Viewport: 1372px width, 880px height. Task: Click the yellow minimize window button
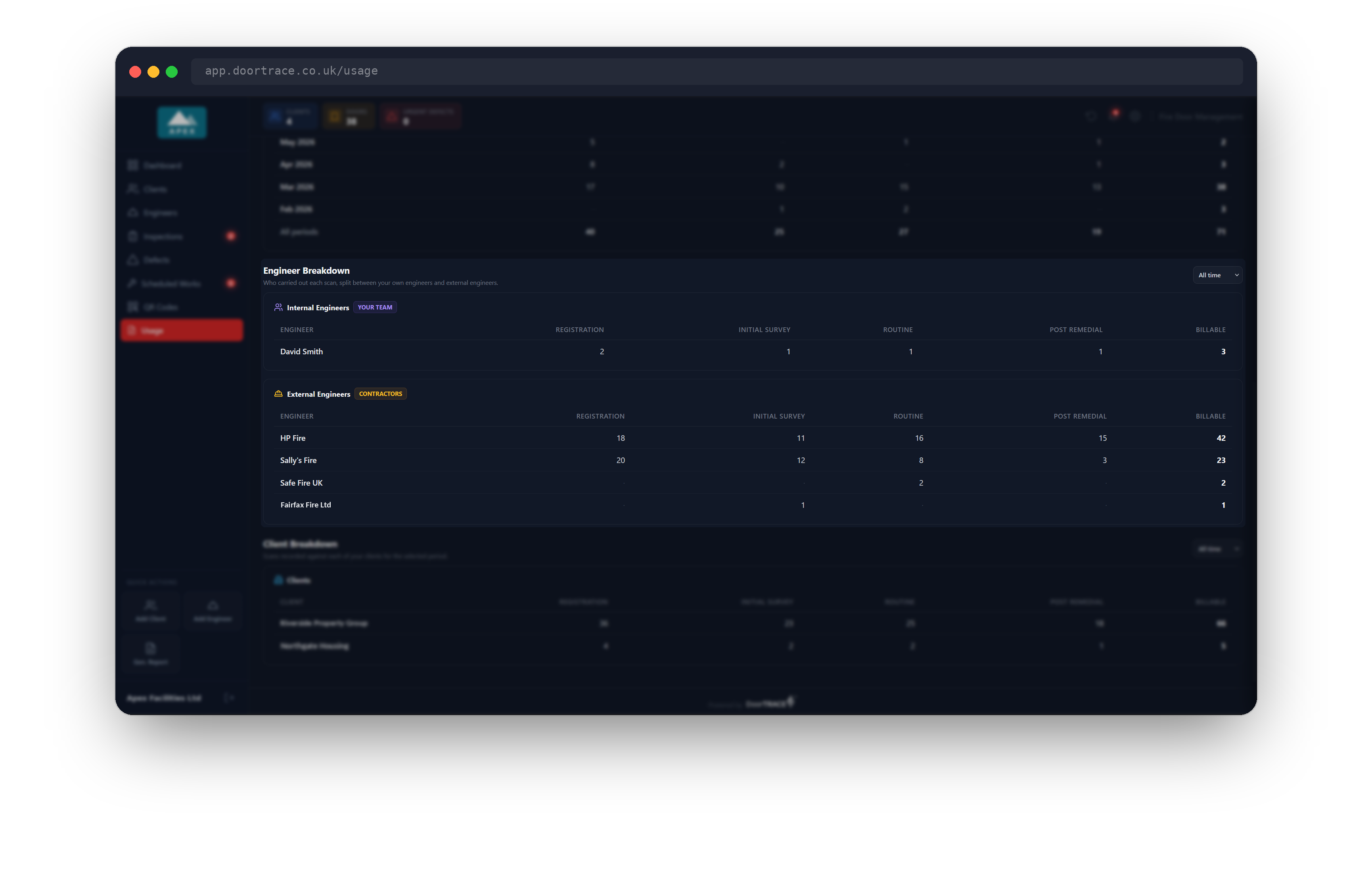(x=153, y=71)
